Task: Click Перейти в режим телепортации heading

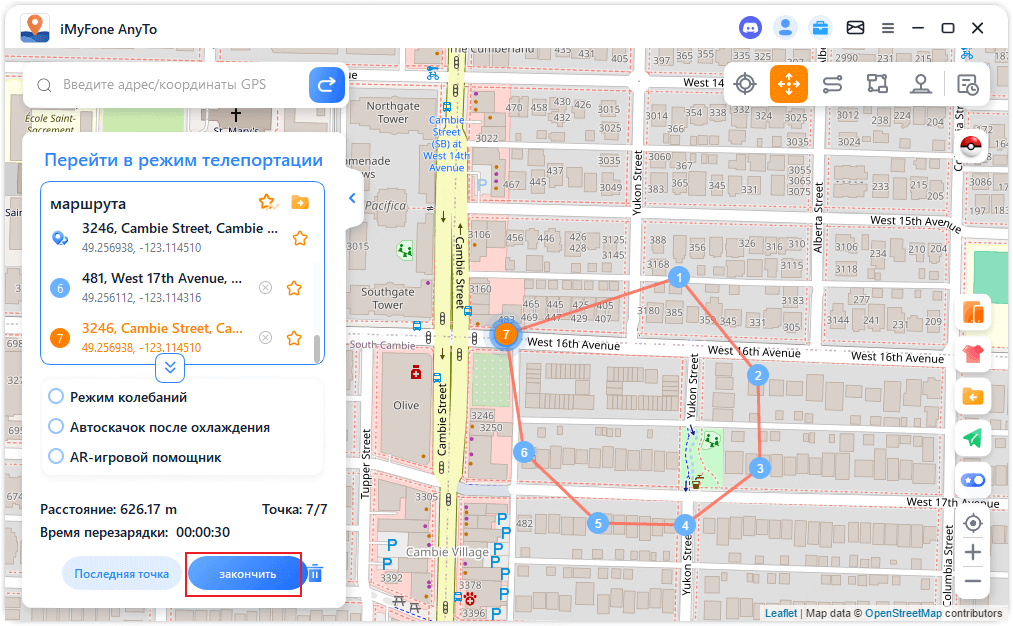Action: [183, 160]
